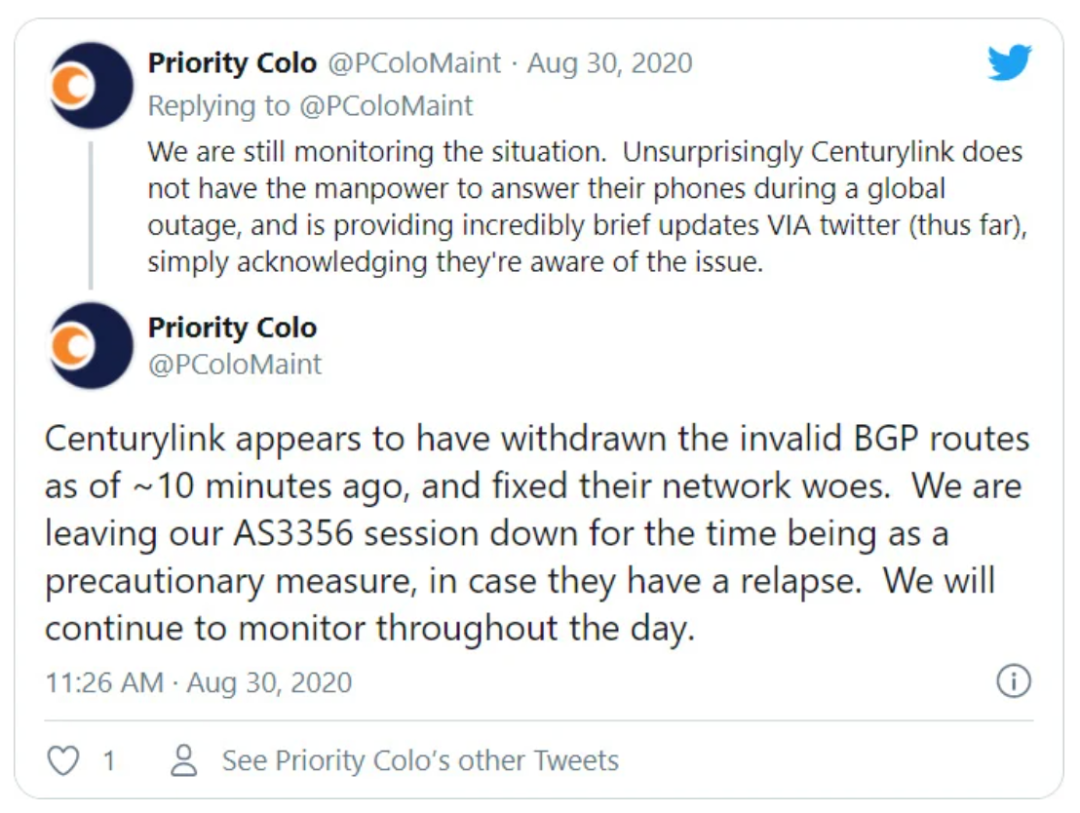Open the bold Priority Colo name on the main tweet
1080x813 pixels.
[232, 328]
